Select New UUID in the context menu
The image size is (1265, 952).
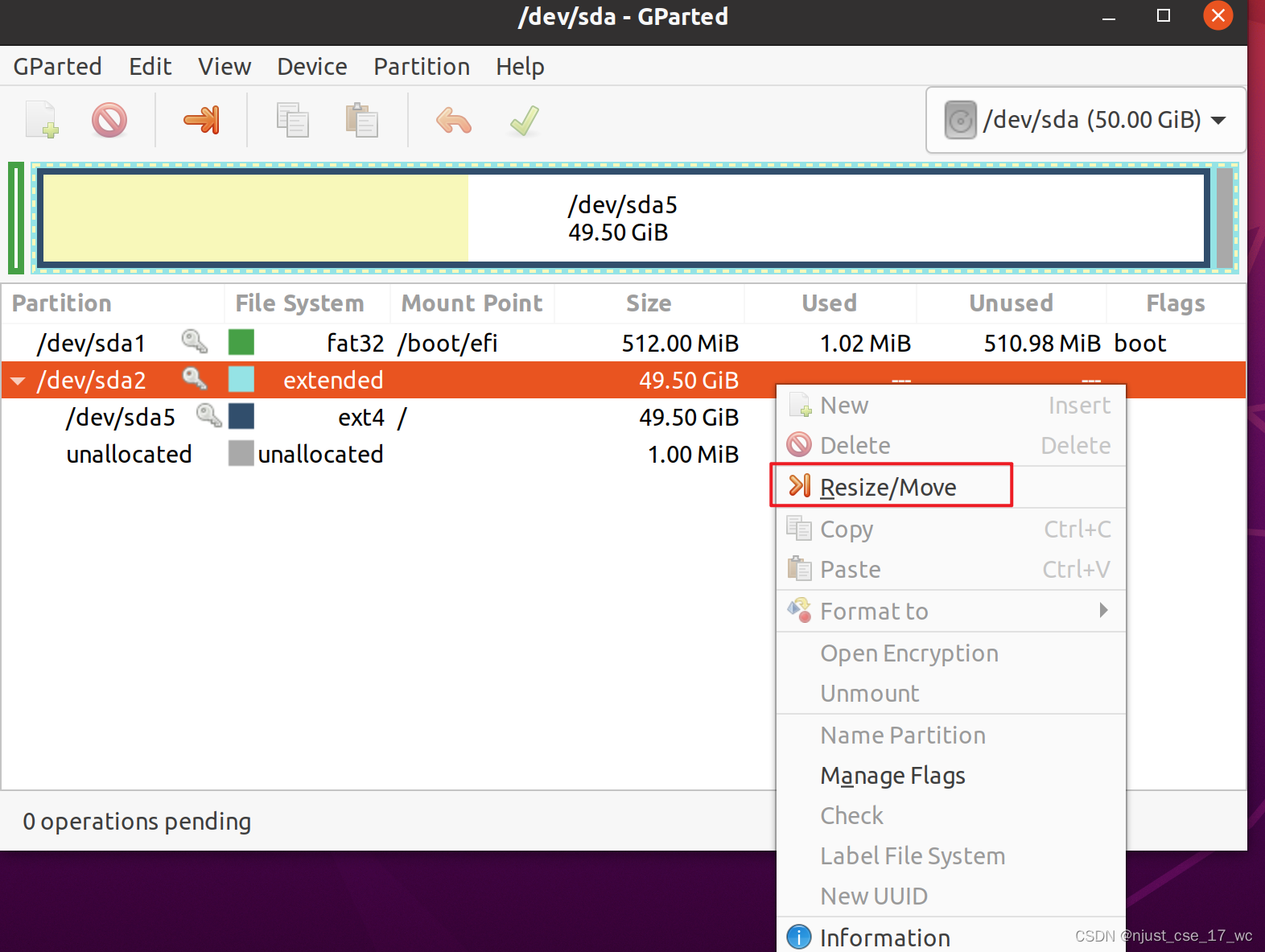click(951, 896)
